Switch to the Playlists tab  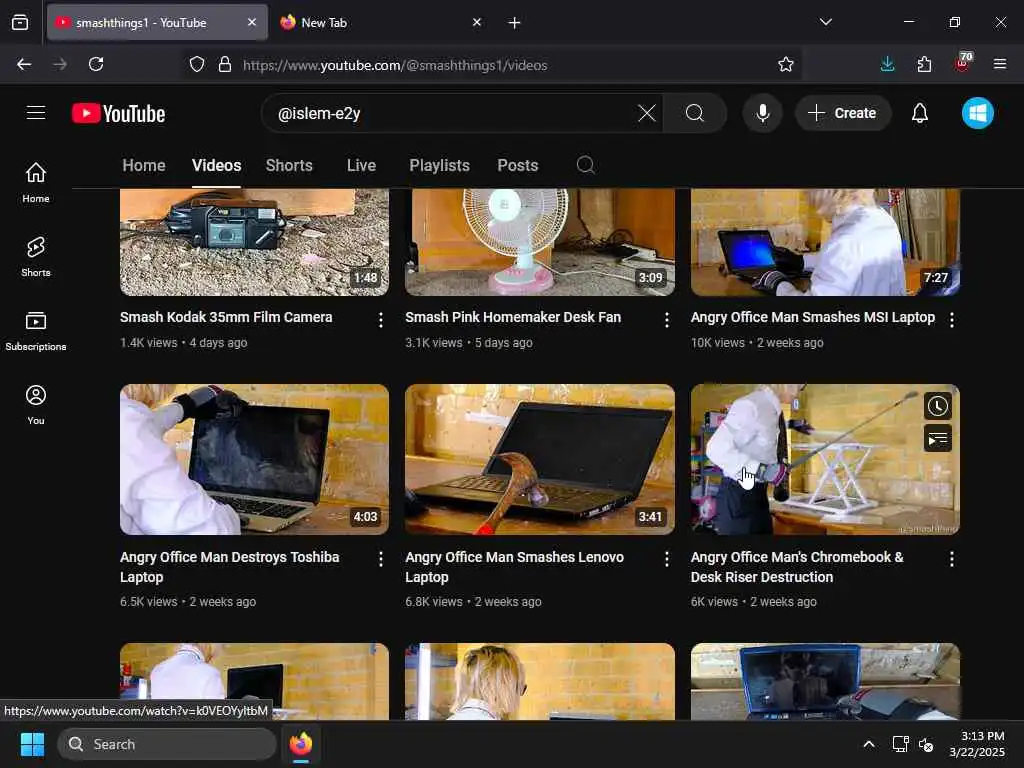point(440,165)
